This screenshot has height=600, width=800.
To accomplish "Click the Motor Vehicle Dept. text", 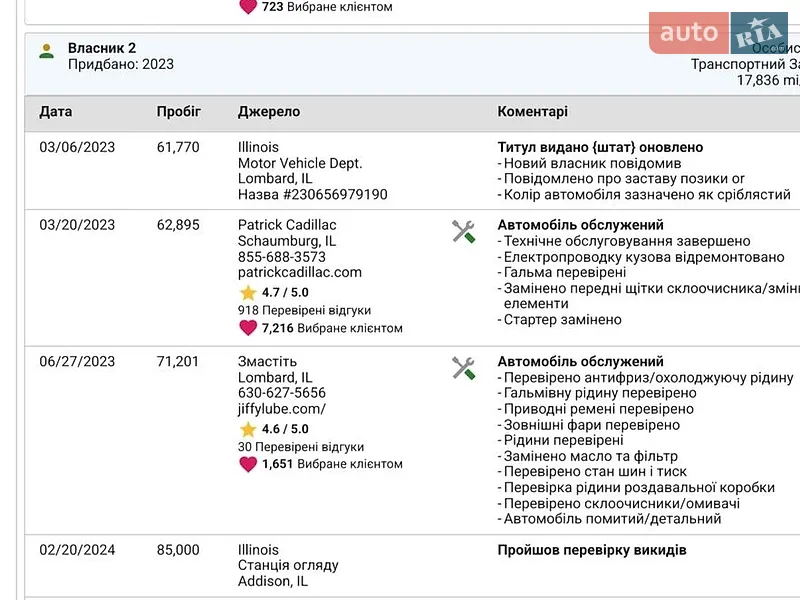I will [300, 163].
